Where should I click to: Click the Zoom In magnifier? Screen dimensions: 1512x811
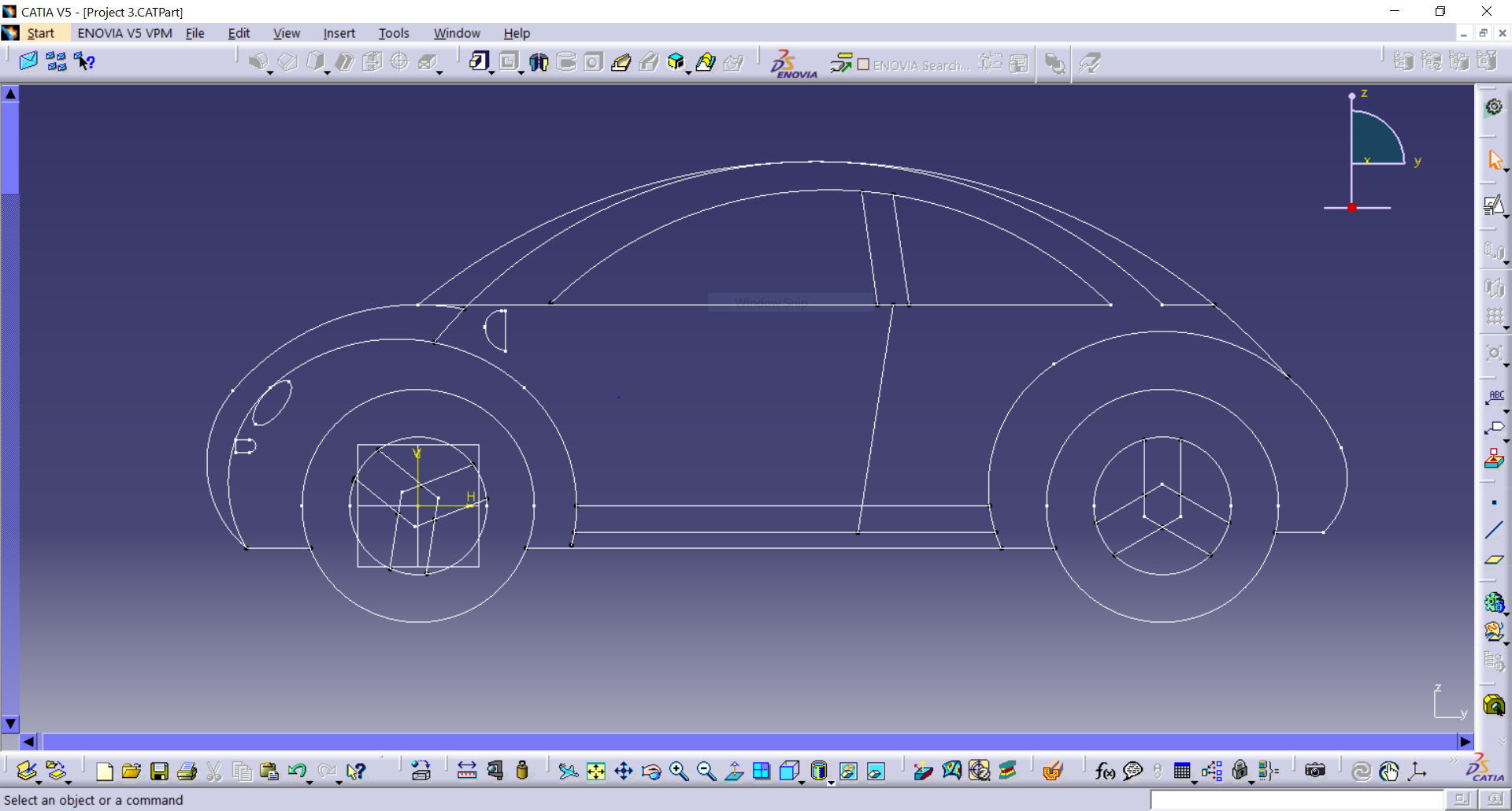pos(679,771)
